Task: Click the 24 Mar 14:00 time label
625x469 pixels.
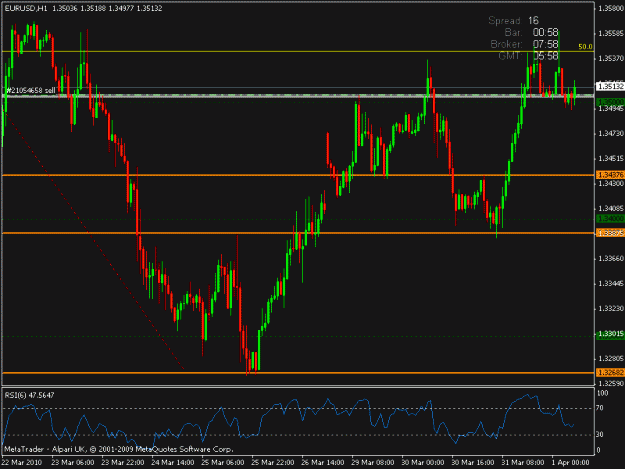Action: coord(173,462)
